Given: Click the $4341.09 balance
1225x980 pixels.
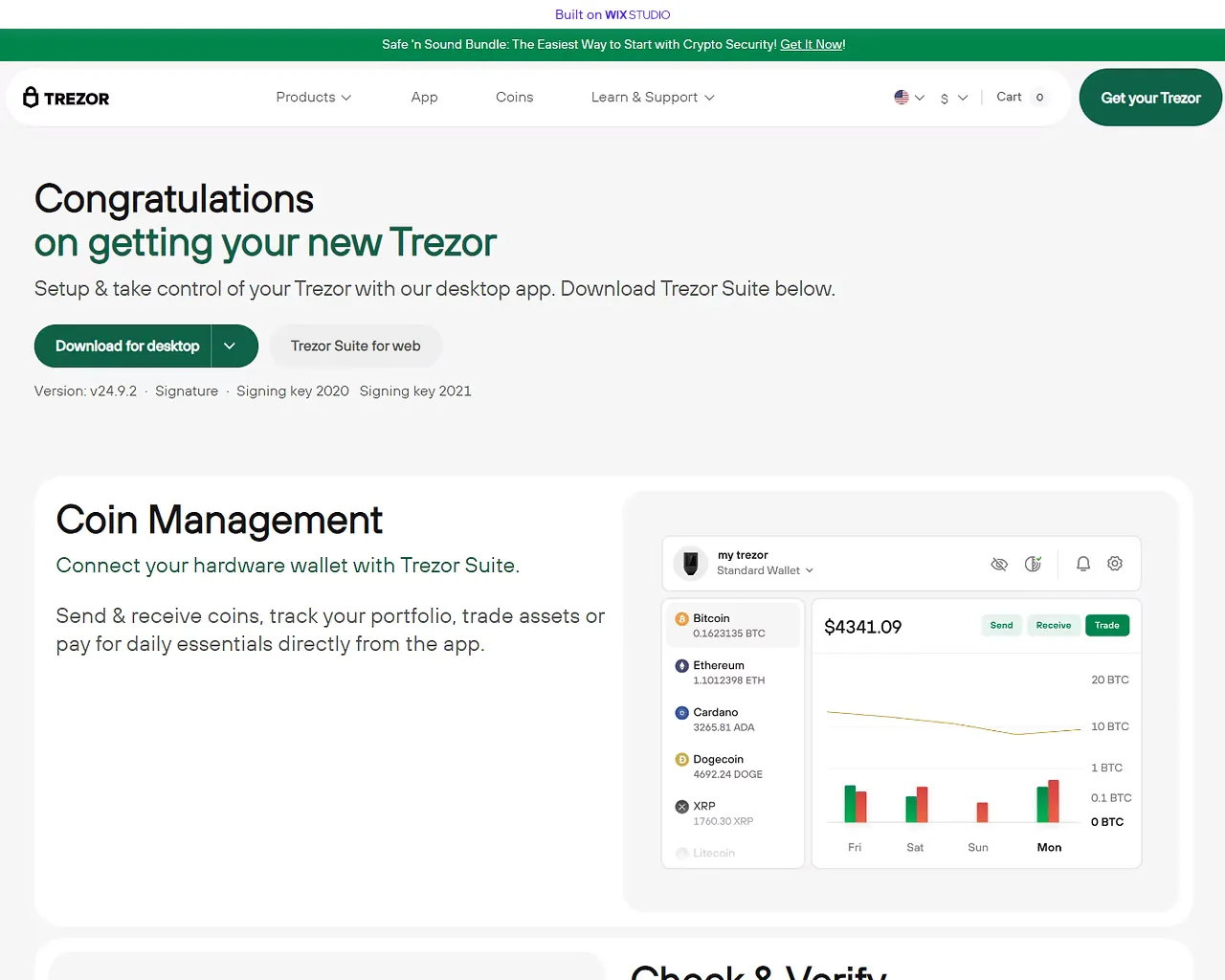Looking at the screenshot, I should (862, 627).
